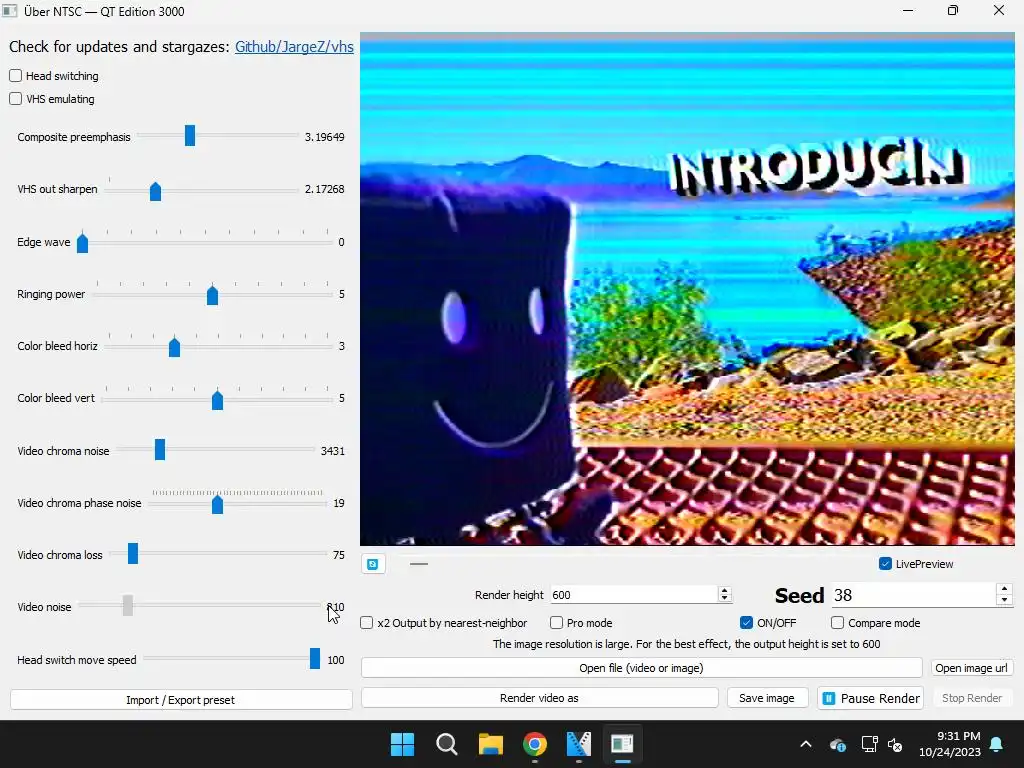This screenshot has width=1024, height=768.
Task: Open the cloud sync tray icon
Action: 838,744
